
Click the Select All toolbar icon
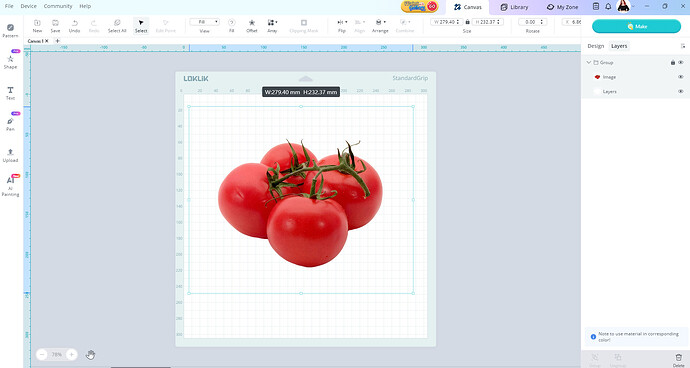pos(117,26)
